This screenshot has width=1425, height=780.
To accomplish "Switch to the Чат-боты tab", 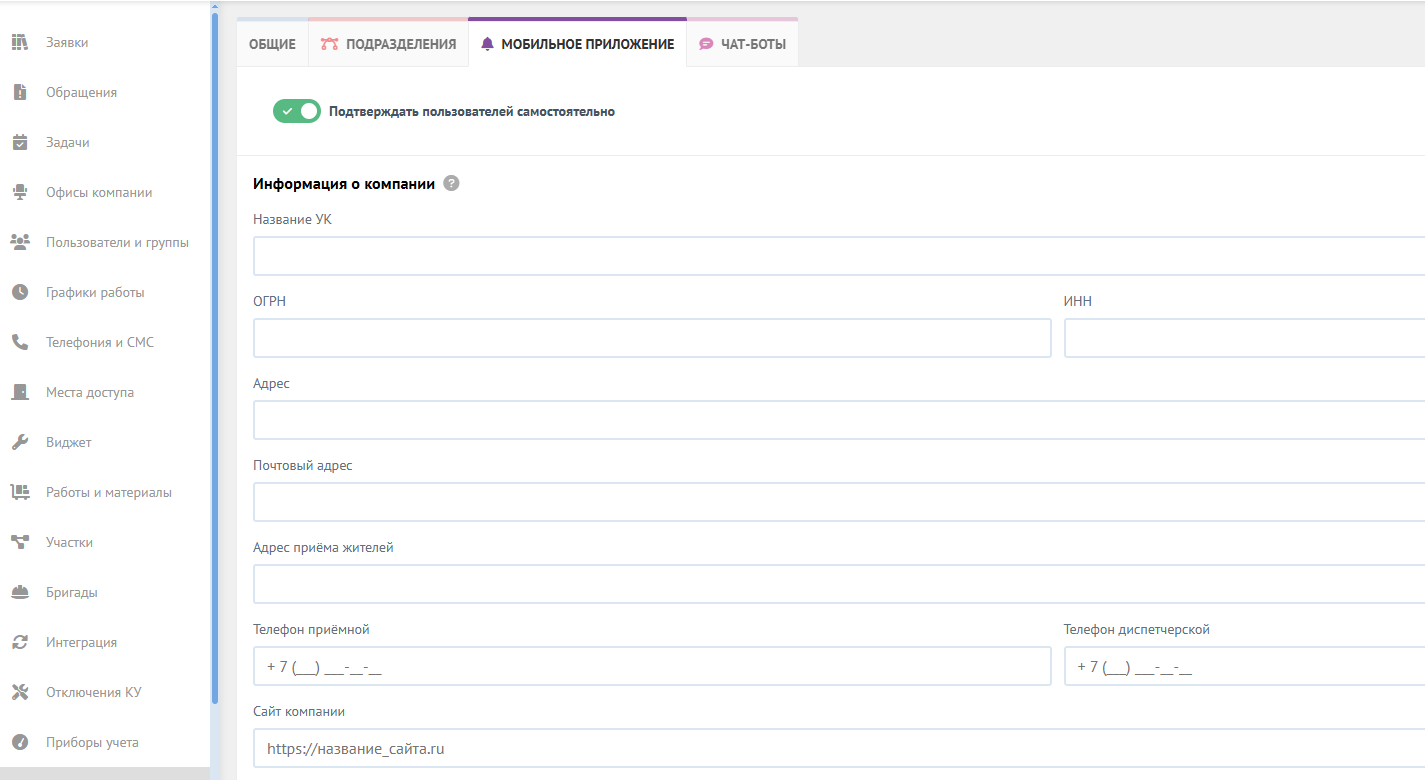I will (742, 44).
